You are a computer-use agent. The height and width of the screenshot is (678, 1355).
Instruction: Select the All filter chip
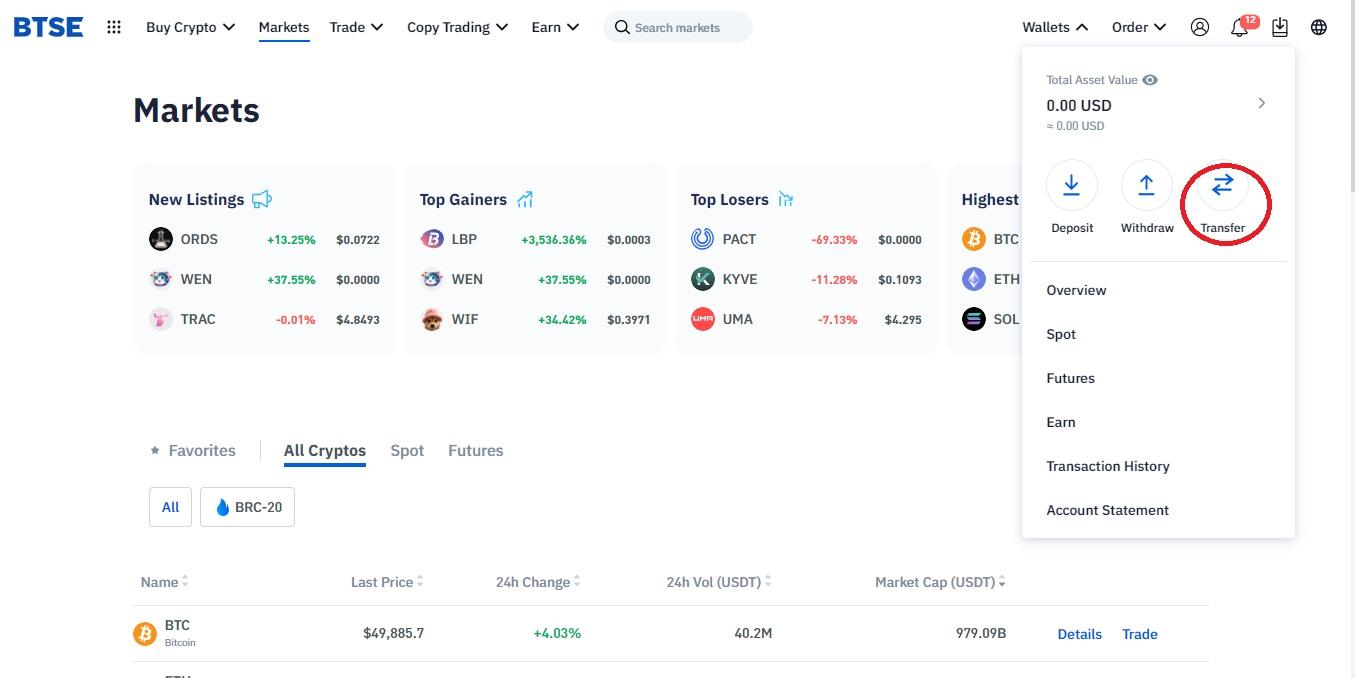[x=170, y=507]
